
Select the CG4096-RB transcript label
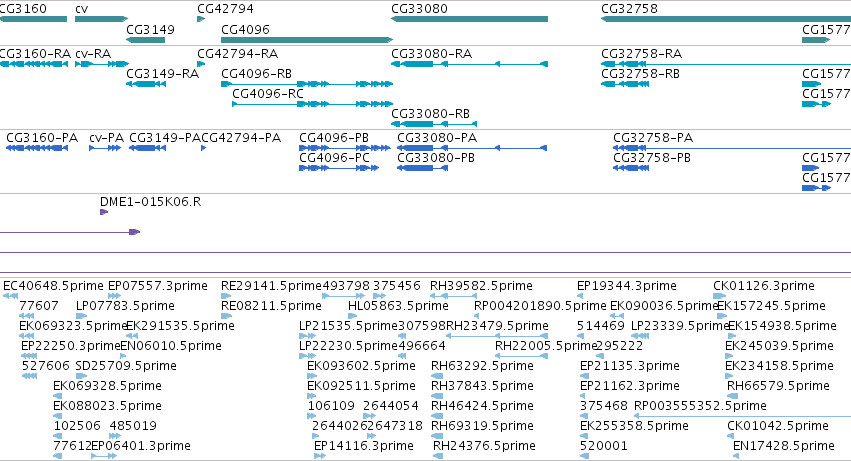click(x=256, y=74)
